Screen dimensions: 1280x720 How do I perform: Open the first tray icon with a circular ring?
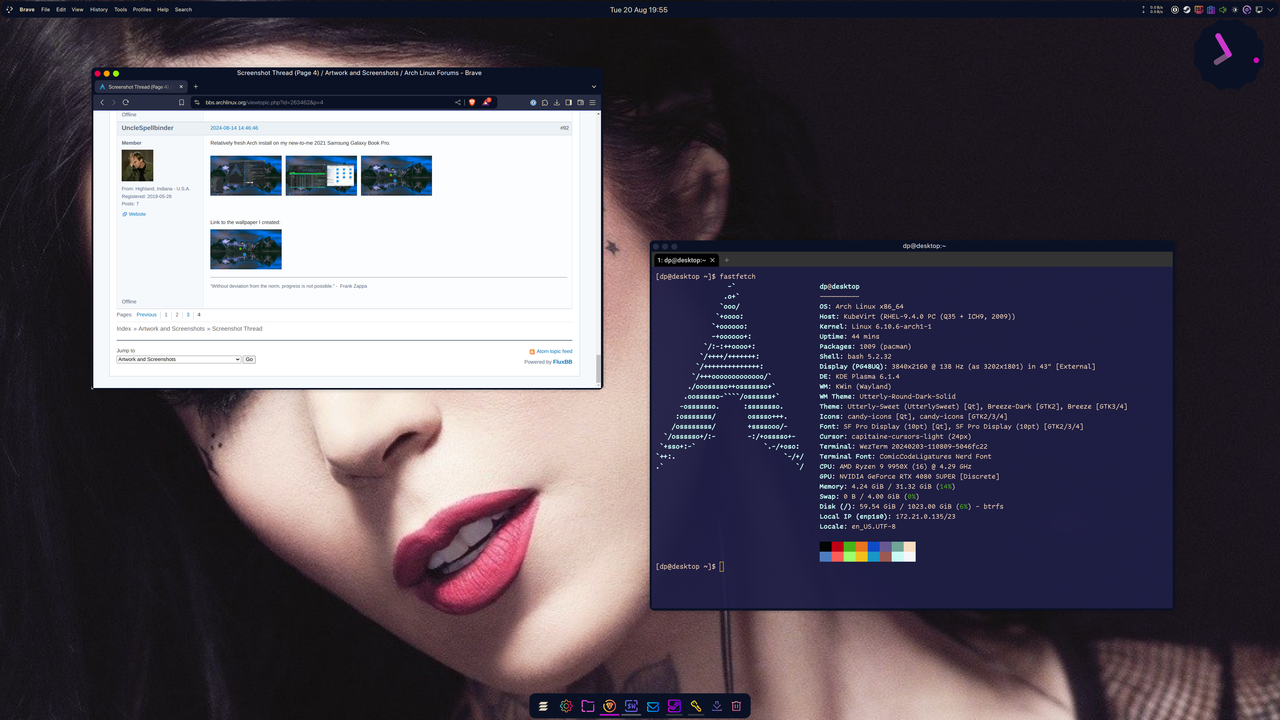point(1175,10)
